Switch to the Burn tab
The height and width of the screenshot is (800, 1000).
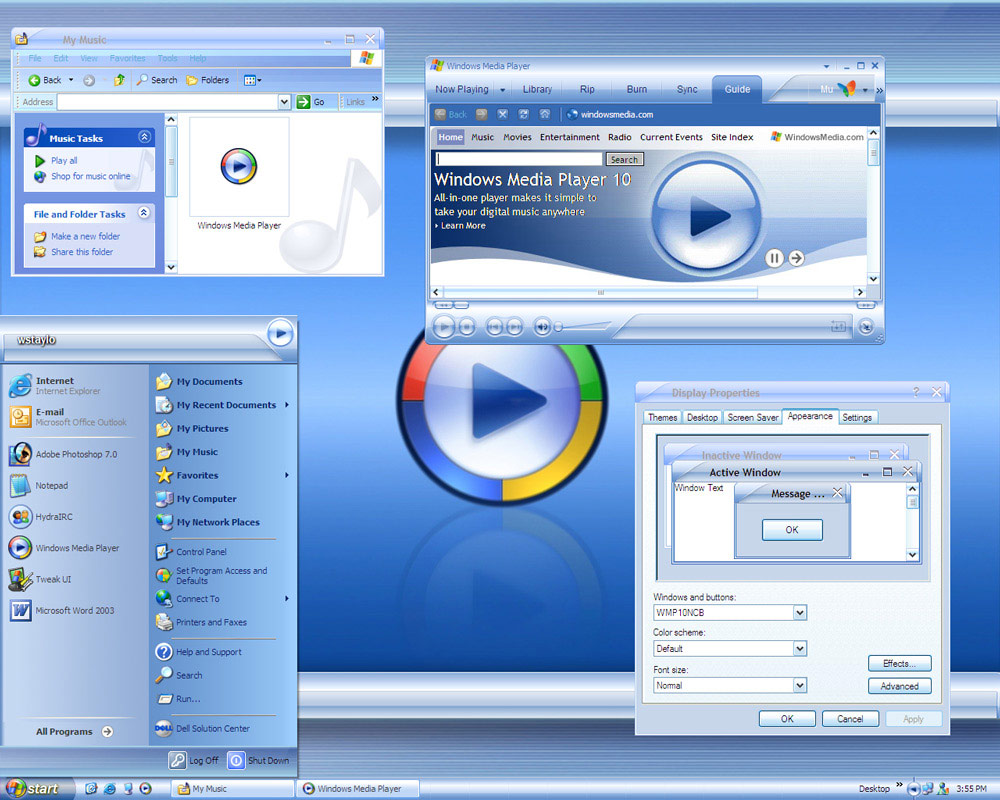[x=636, y=89]
